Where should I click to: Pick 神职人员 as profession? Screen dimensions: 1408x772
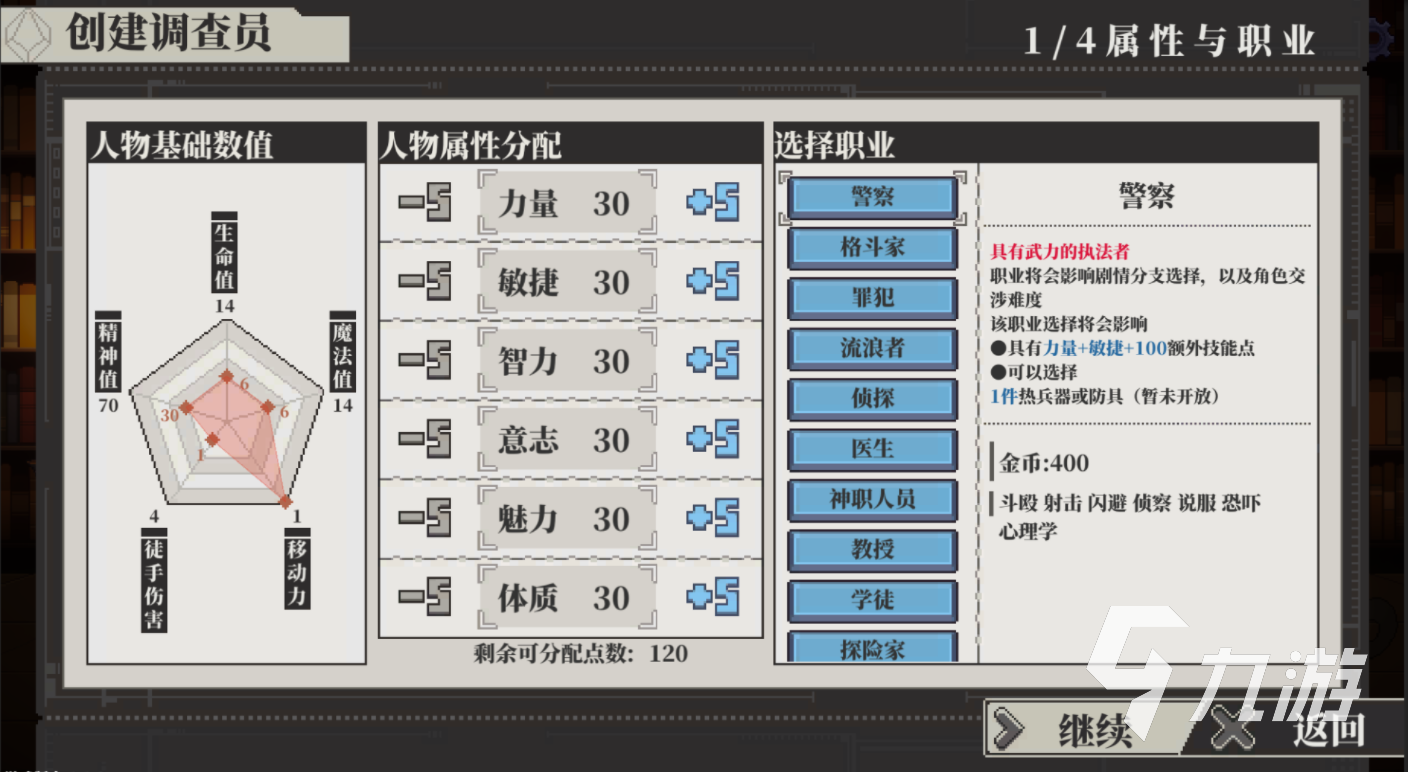click(x=872, y=499)
